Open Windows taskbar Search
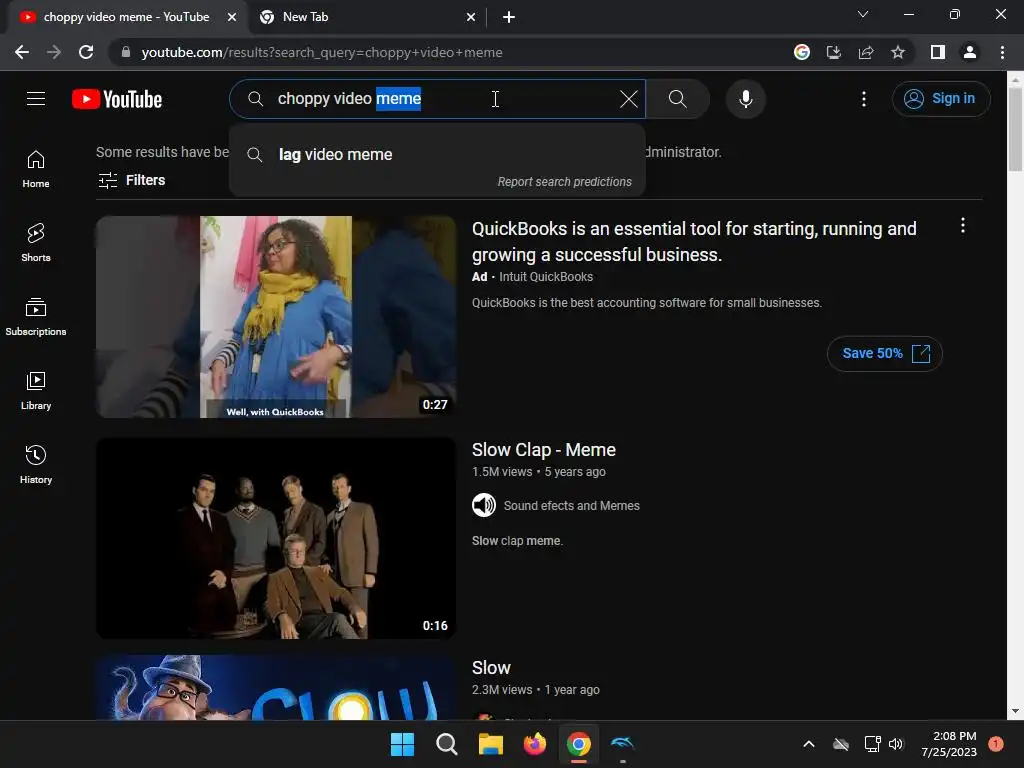 coord(447,744)
